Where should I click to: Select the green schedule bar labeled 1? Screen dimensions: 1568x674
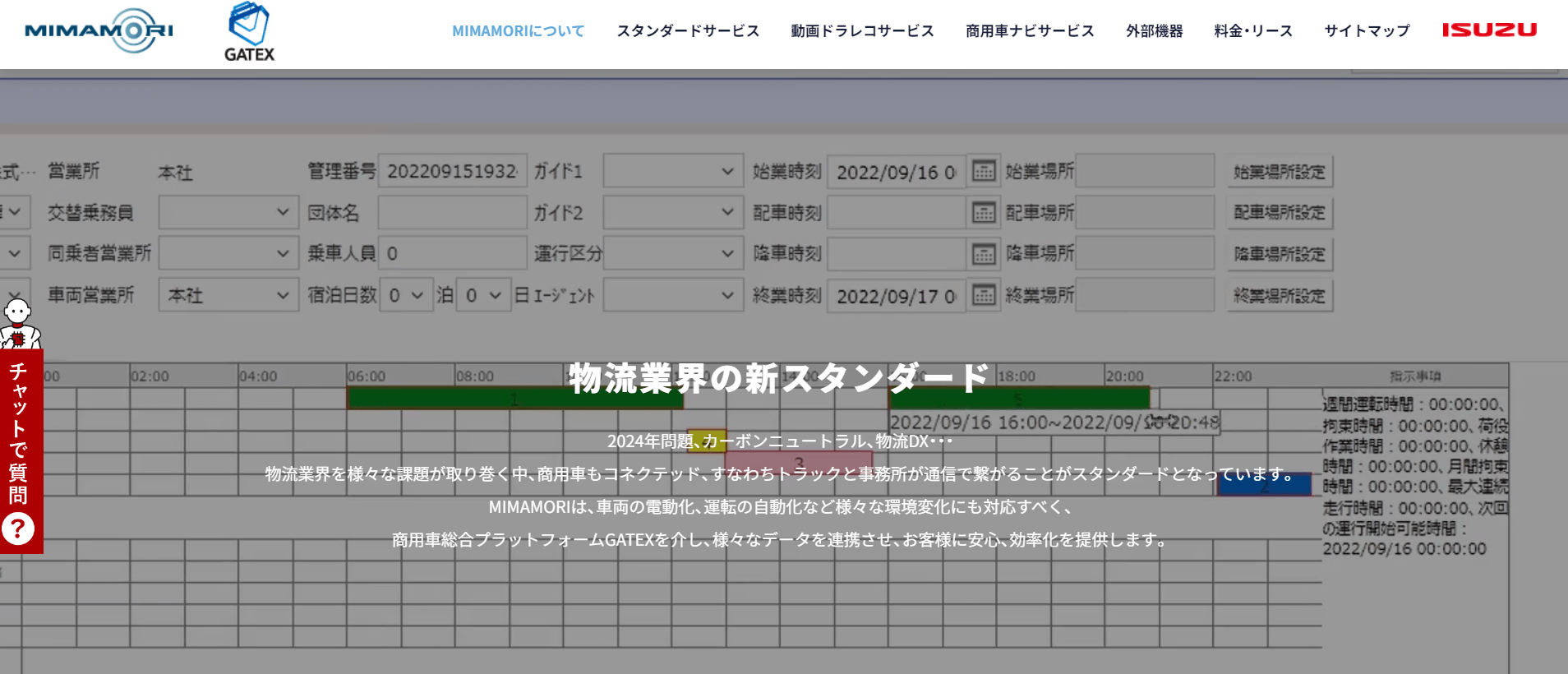pos(515,399)
